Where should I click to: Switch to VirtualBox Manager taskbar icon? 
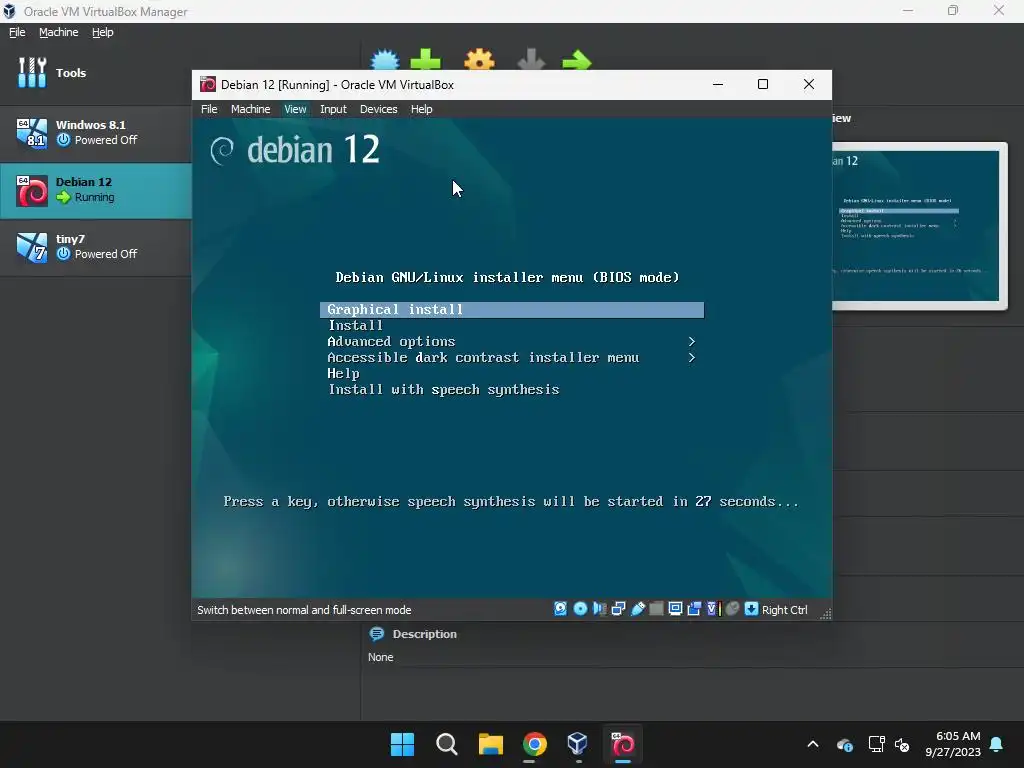tap(578, 744)
